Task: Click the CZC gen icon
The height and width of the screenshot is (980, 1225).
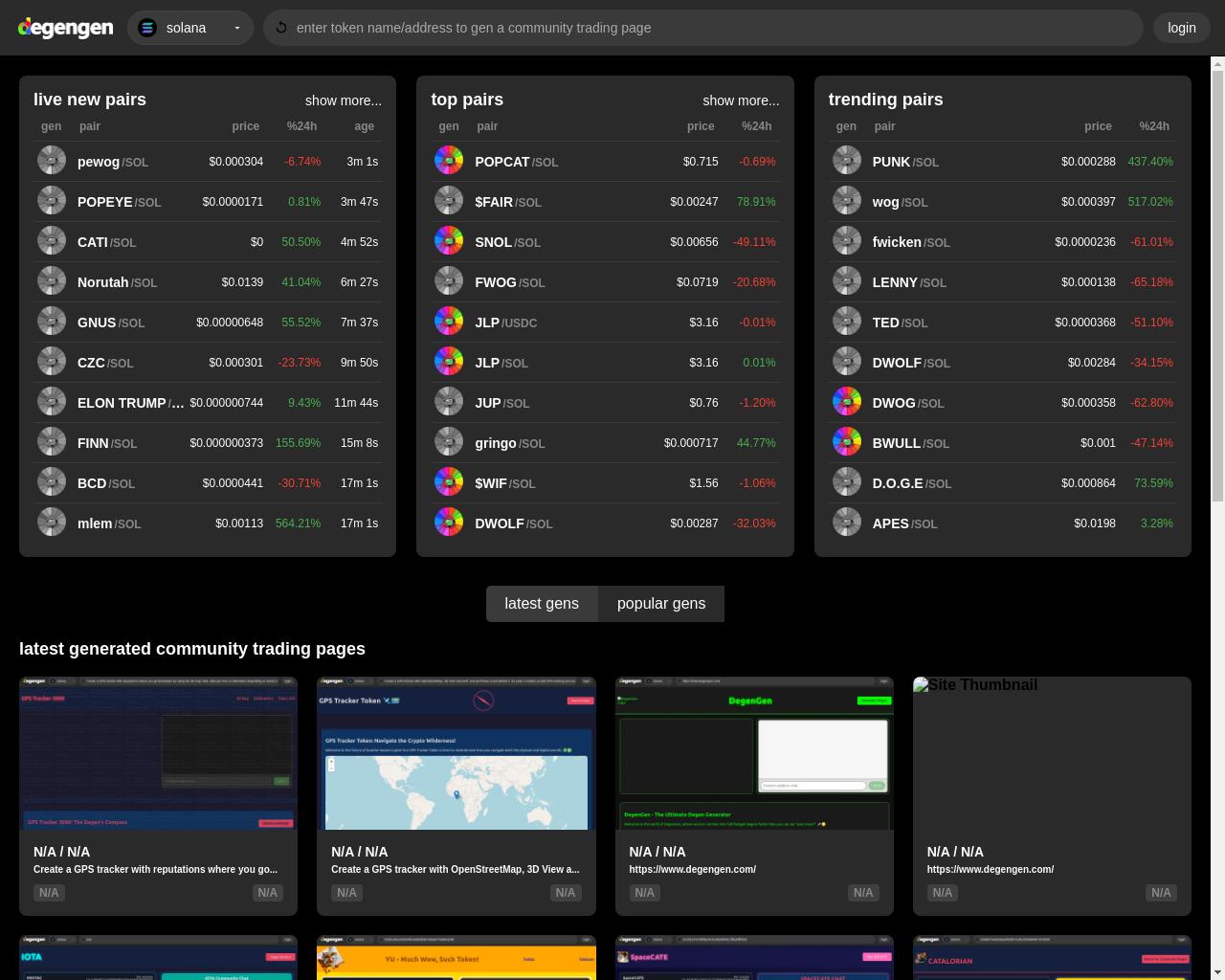Action: pyautogui.click(x=52, y=361)
